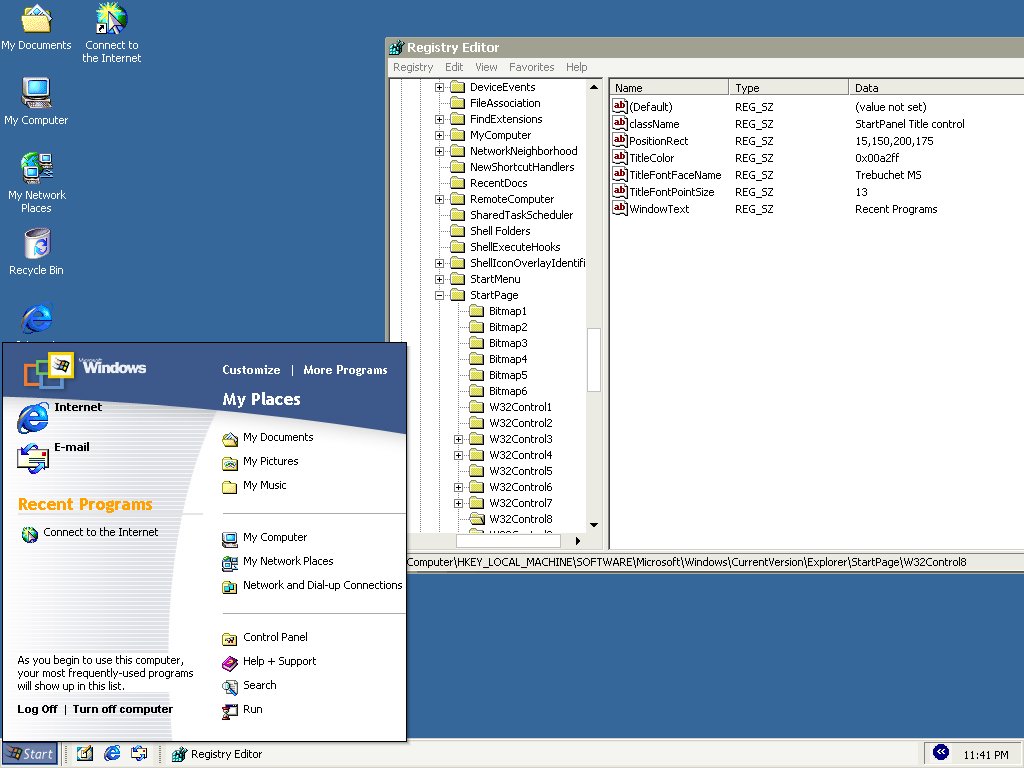Open Connect to the Internet under Recent Programs
Viewport: 1024px width, 768px height.
pos(89,533)
